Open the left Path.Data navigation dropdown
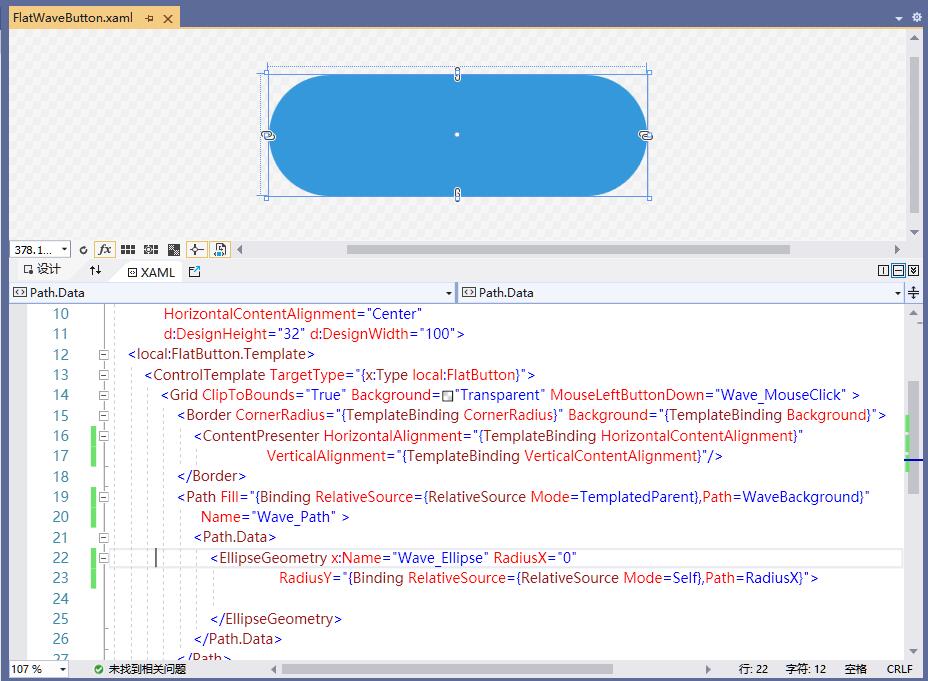Screen dimensions: 928x681 tap(449, 293)
